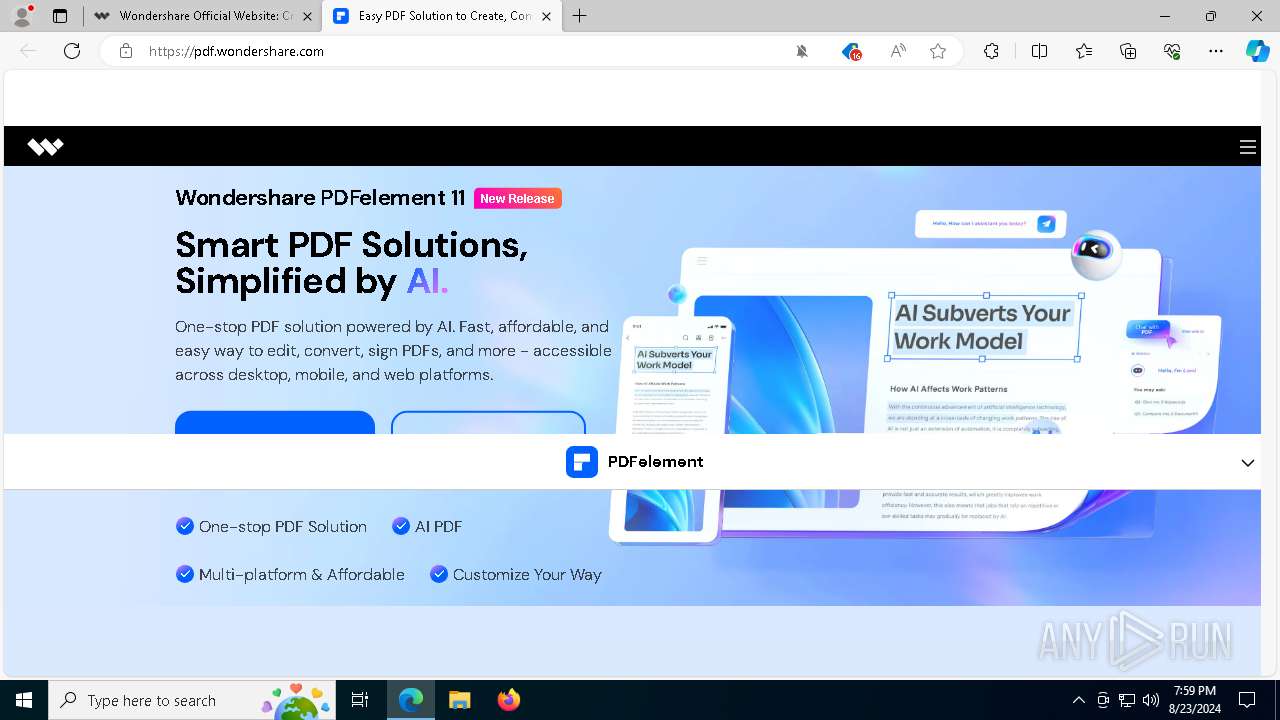1280x720 pixels.
Task: Open the tab actions menu icon
Action: click(60, 16)
